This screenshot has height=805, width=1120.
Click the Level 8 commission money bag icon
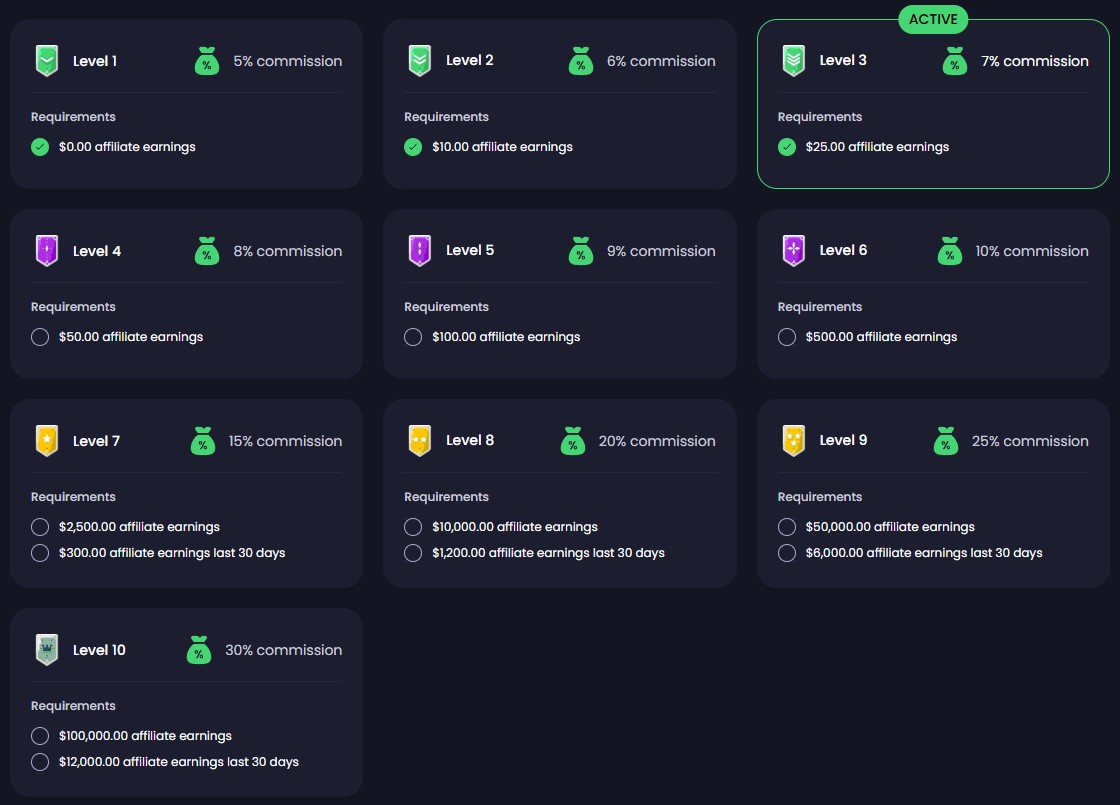[572, 441]
